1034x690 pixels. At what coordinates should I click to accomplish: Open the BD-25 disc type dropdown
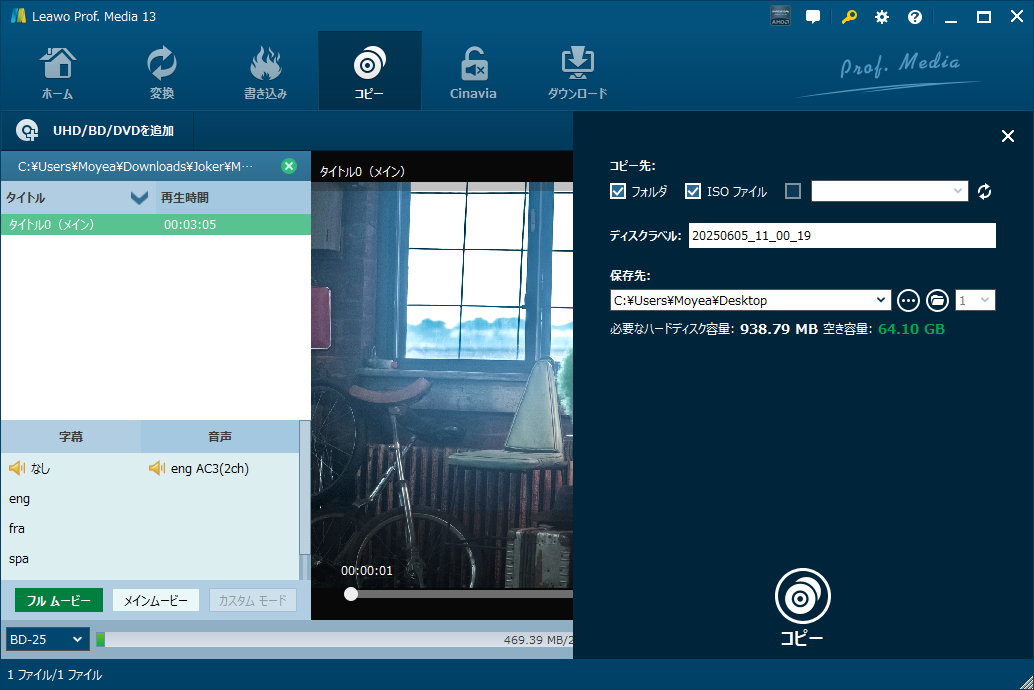[47, 639]
